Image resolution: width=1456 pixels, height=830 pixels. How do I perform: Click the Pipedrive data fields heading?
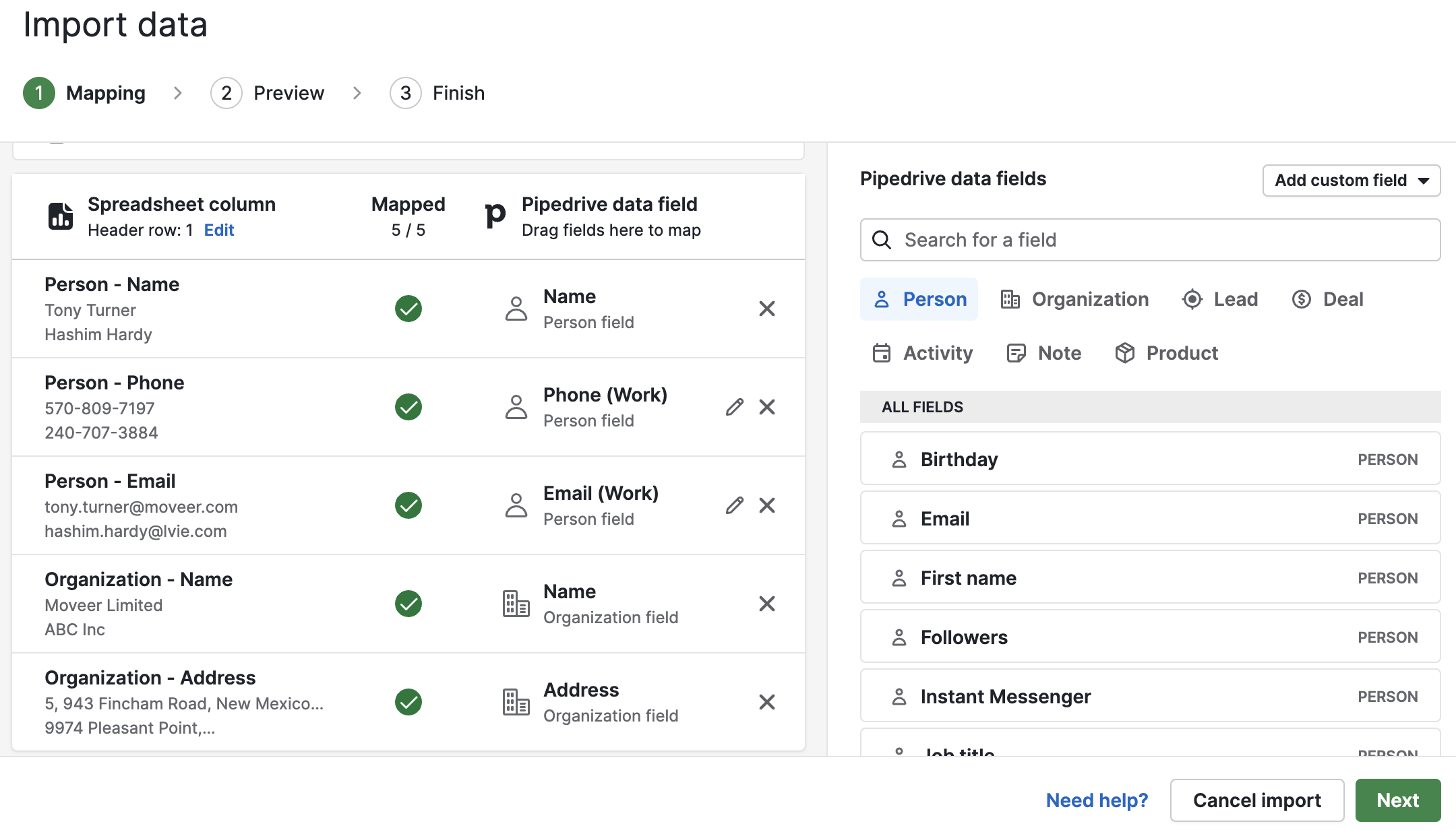[953, 179]
